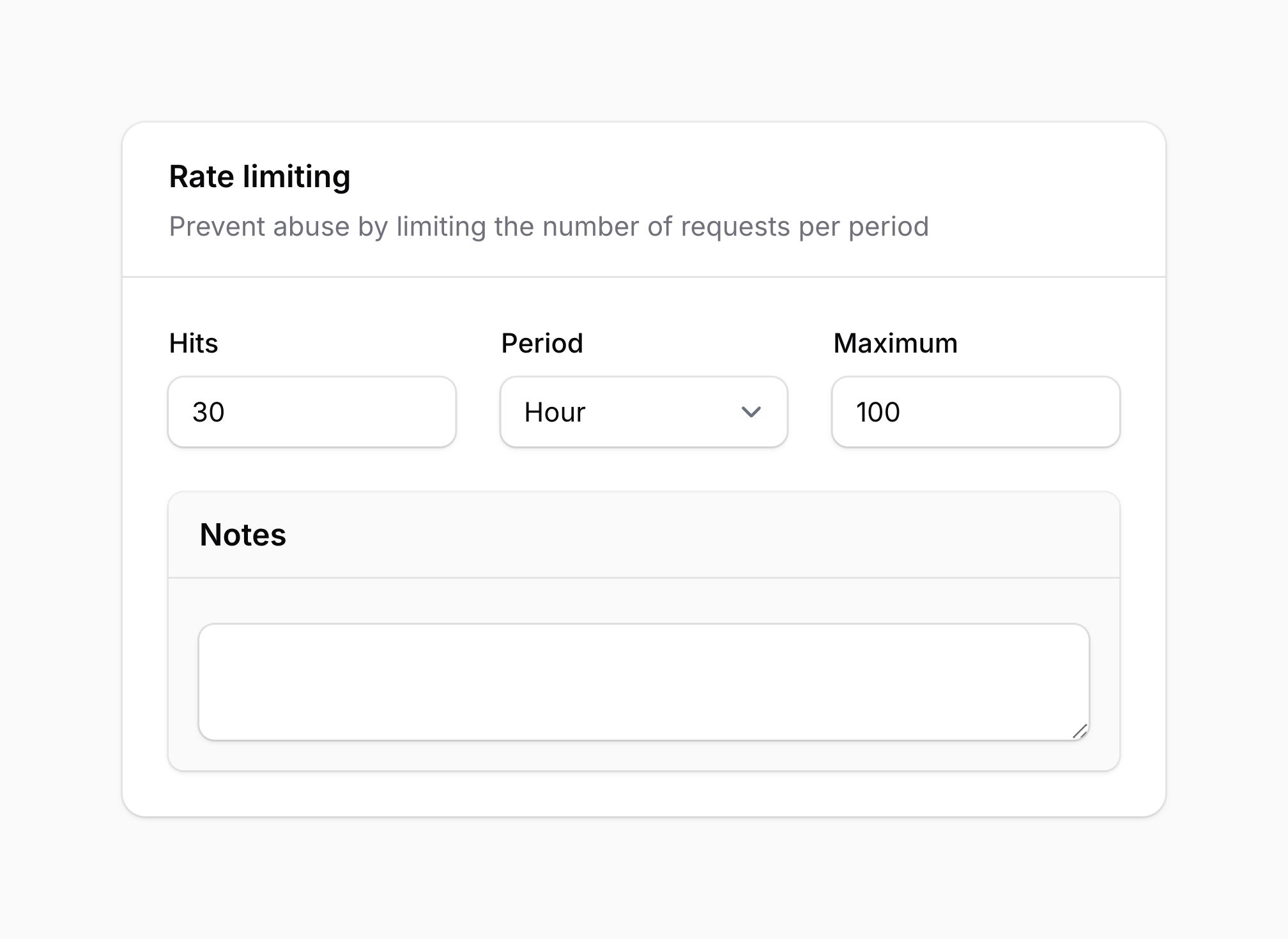Click inside the Notes text area
The image size is (1288, 939).
pyautogui.click(x=643, y=682)
